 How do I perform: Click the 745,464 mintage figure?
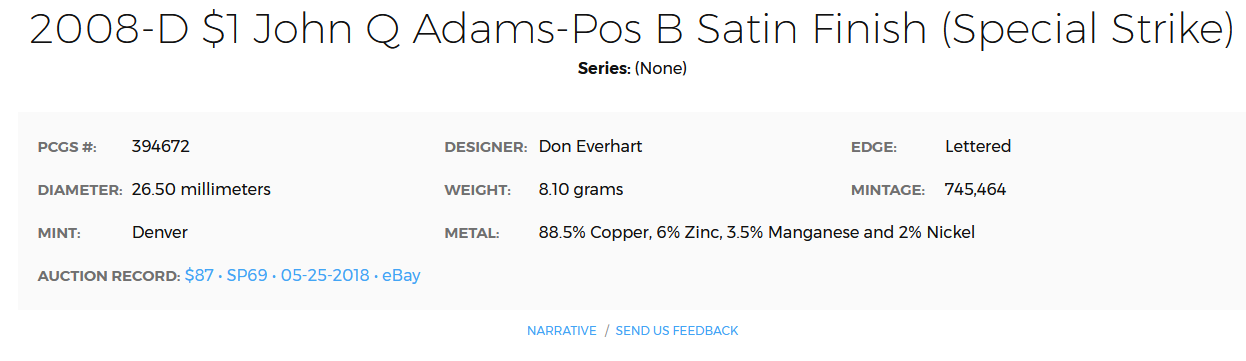[x=976, y=190]
